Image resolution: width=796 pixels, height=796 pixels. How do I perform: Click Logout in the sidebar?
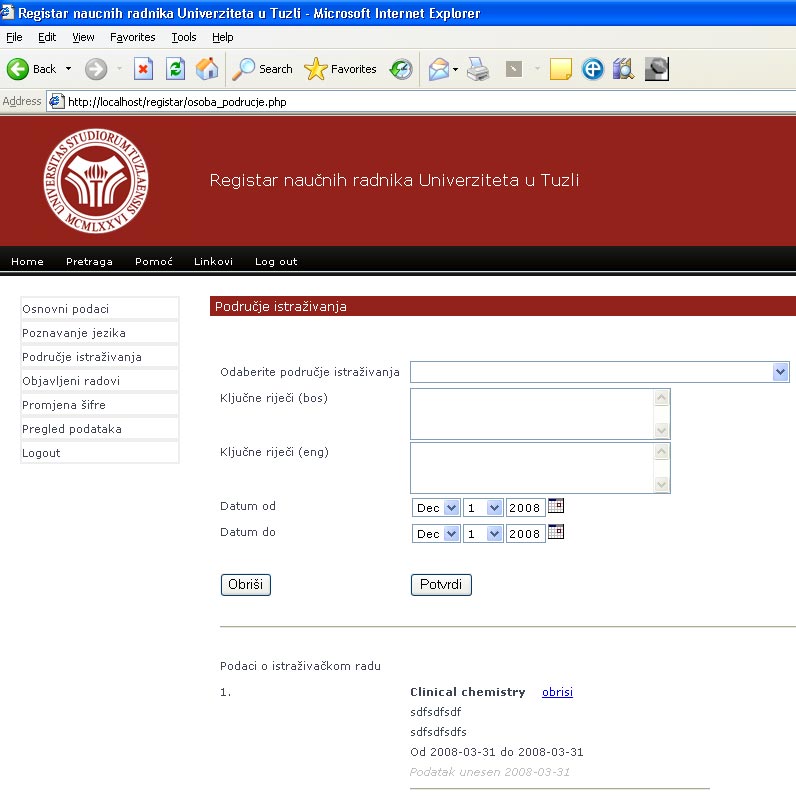pyautogui.click(x=100, y=453)
